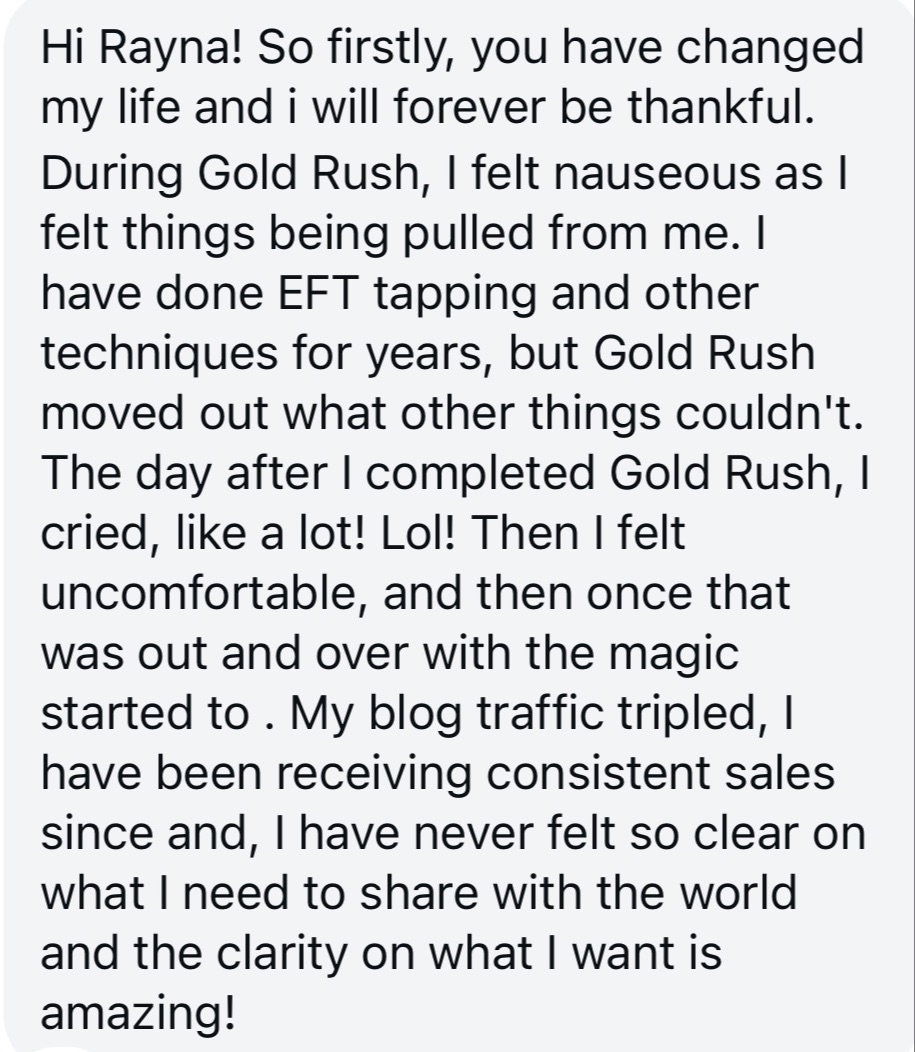Tap the word "techniques" in message
This screenshot has width=915, height=1052.
[x=160, y=354]
